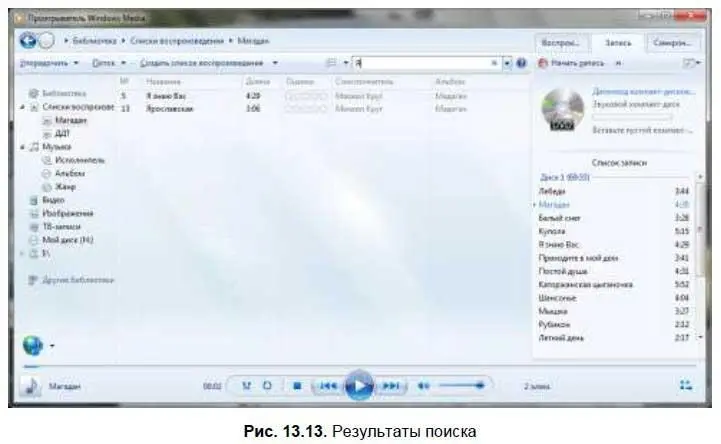721x444 pixels.
Task: Open the Упорядочить dropdown menu
Action: tap(49, 63)
